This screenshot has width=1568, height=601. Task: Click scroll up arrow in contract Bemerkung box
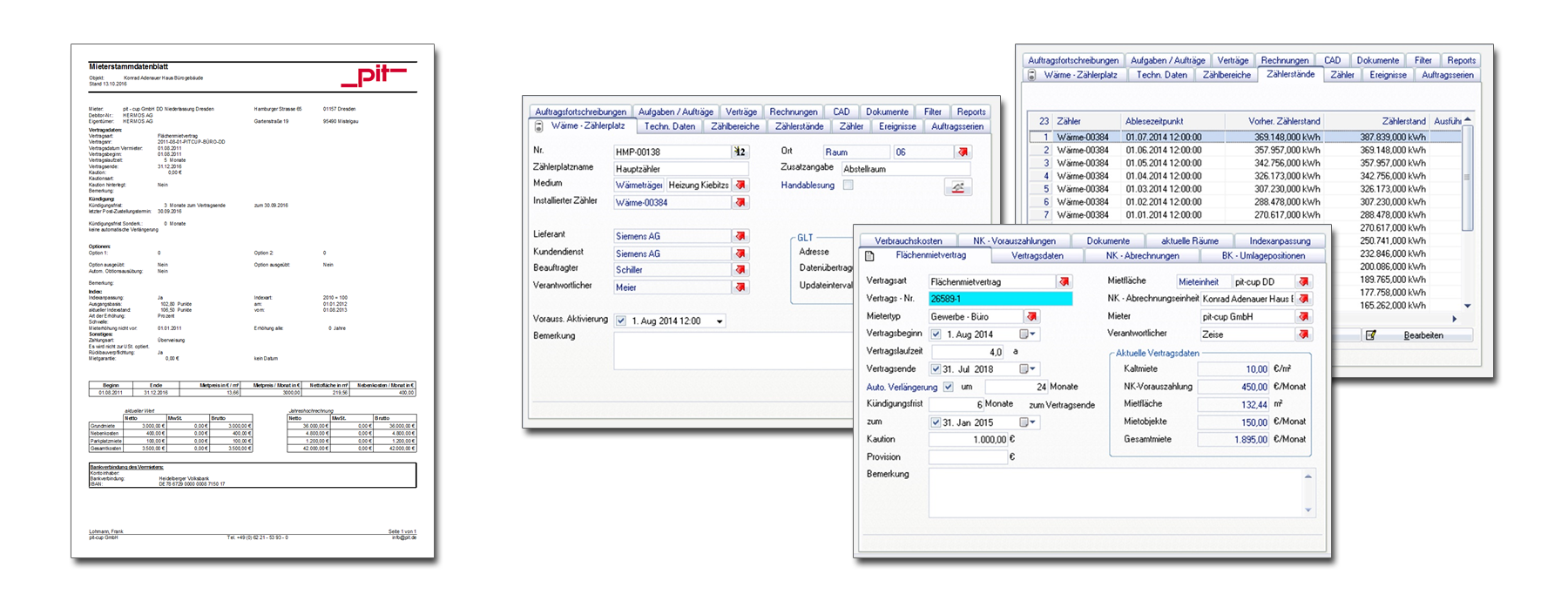[1308, 476]
